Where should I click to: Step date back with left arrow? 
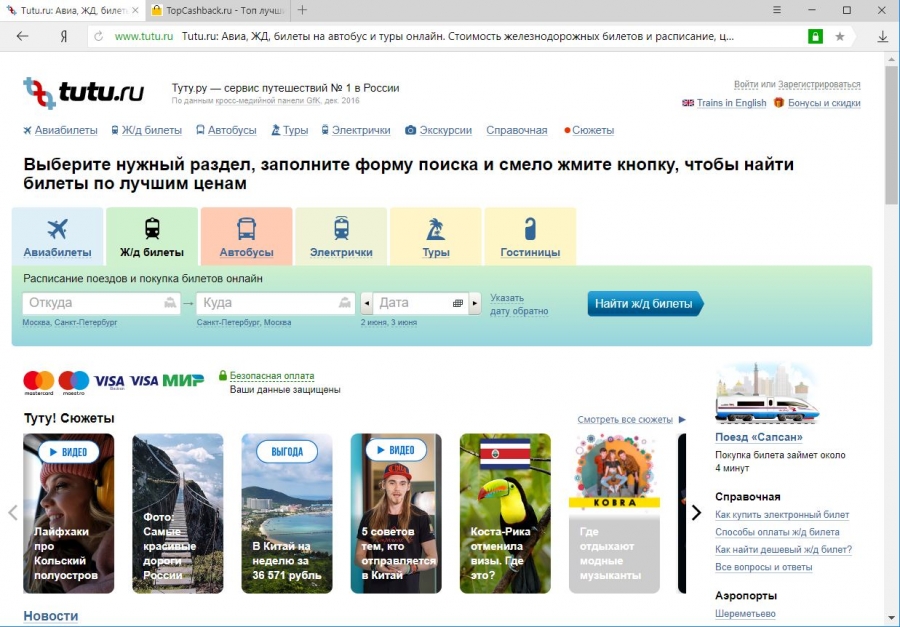click(x=367, y=303)
